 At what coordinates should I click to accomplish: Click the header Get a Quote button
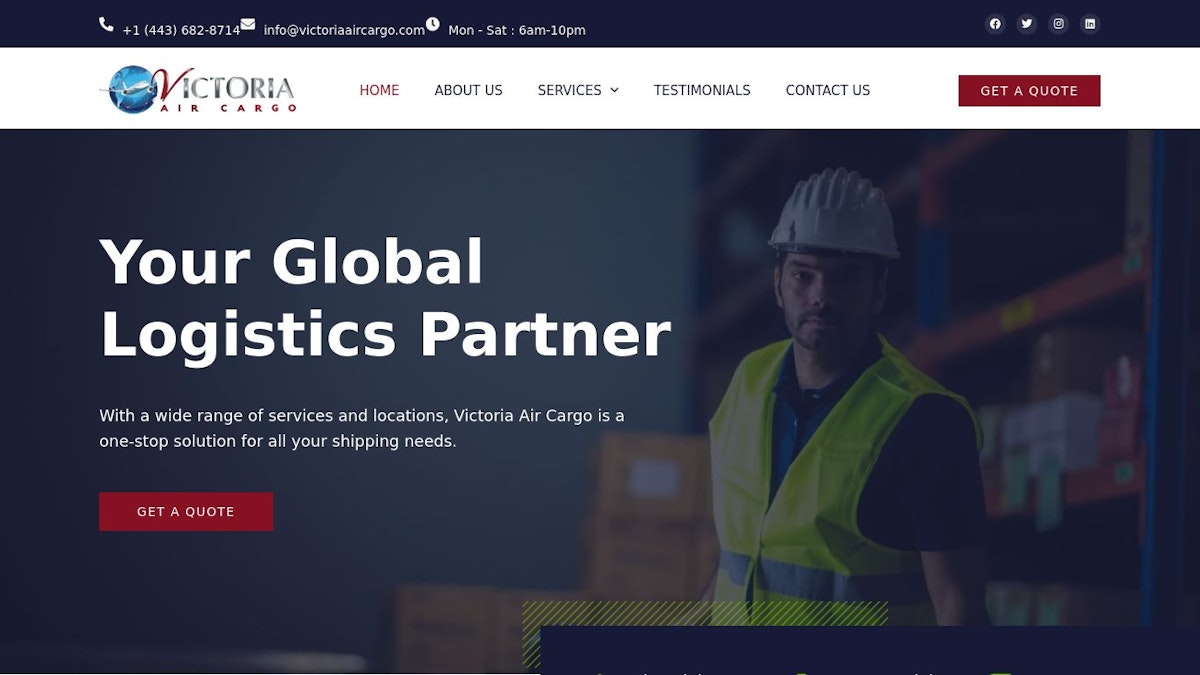click(1029, 90)
